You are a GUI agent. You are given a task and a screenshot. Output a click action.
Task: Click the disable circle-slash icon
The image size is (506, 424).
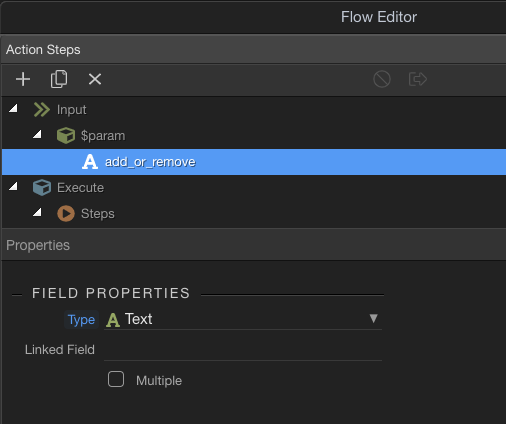pyautogui.click(x=382, y=79)
